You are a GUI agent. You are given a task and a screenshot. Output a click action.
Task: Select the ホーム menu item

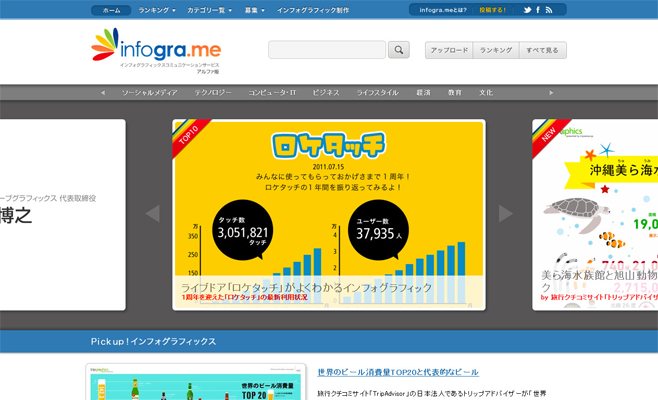coord(111,10)
